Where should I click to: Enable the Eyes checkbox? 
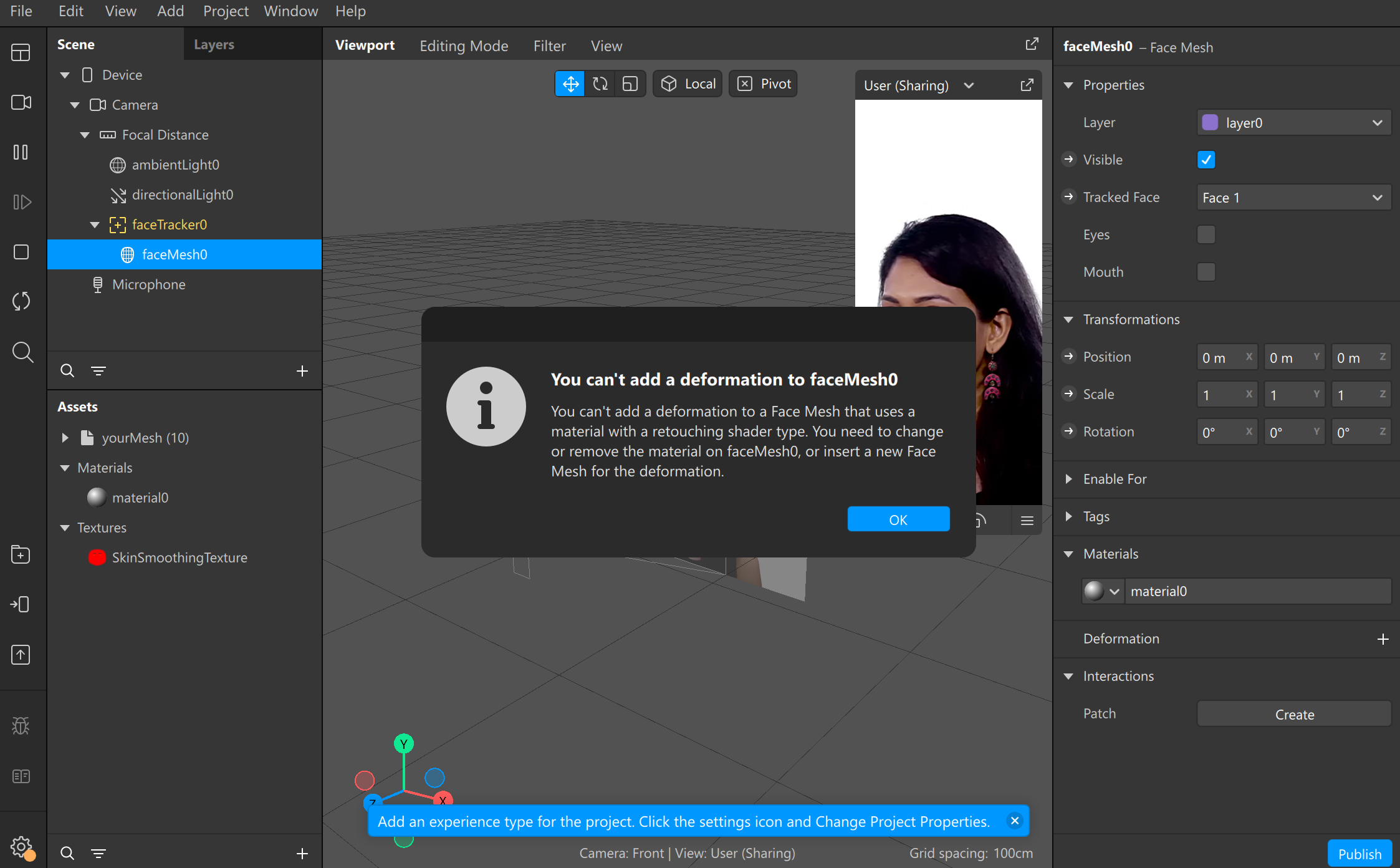1206,234
